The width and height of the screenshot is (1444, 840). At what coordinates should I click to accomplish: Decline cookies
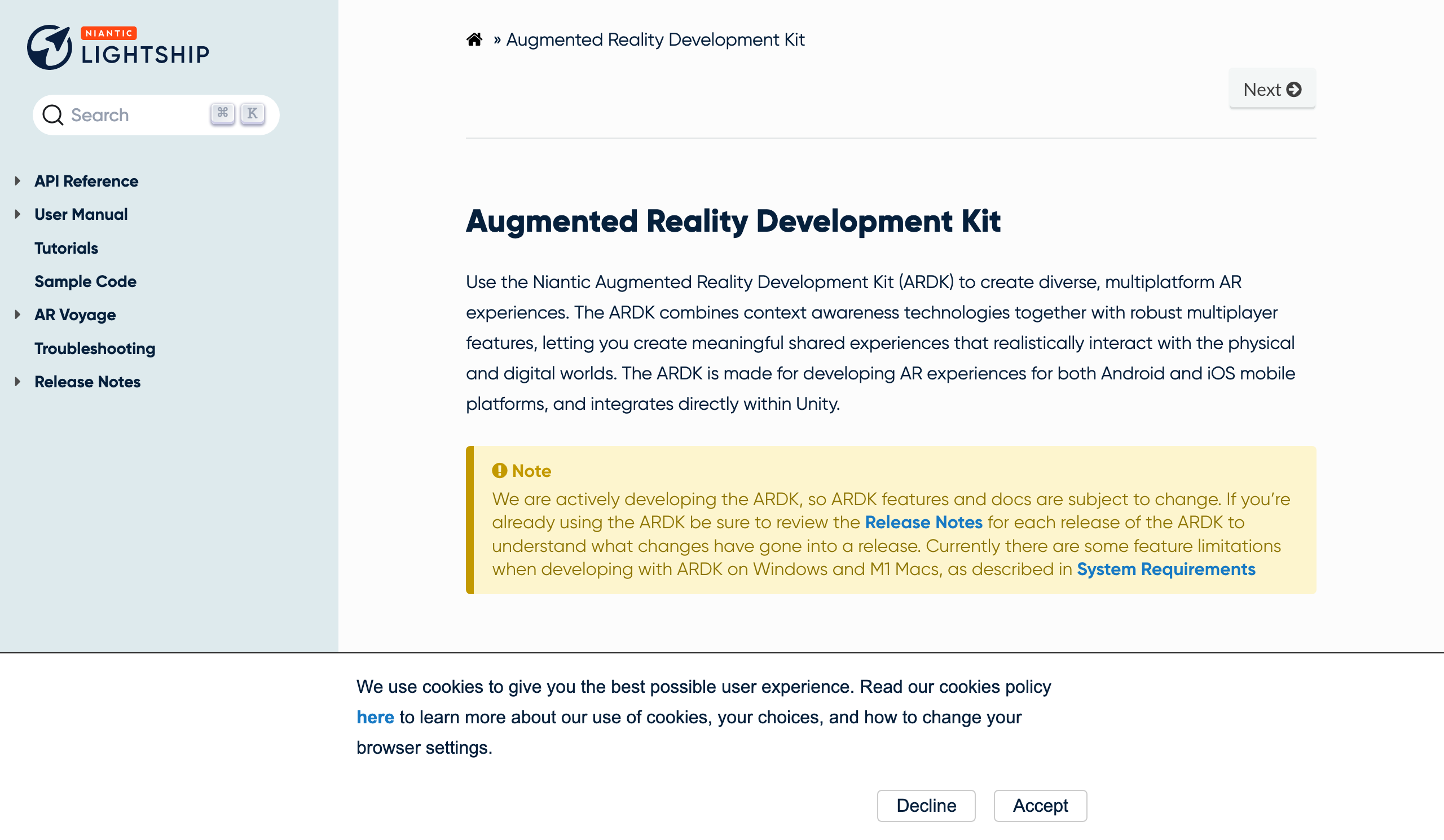(x=926, y=805)
